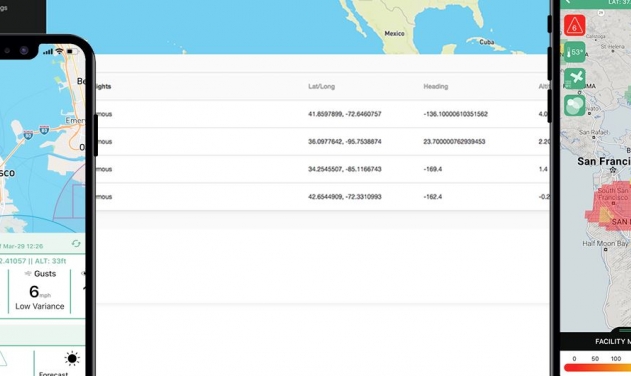631x376 pixels.
Task: Tap the San Francisco label on right map
Action: [604, 161]
